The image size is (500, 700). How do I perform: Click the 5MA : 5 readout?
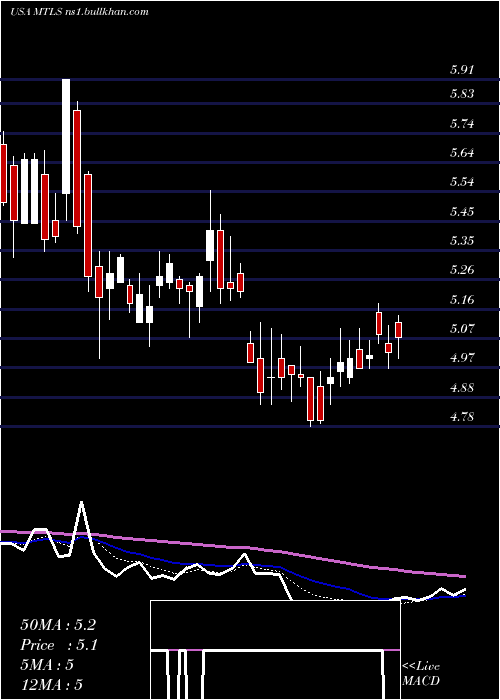pyautogui.click(x=47, y=665)
